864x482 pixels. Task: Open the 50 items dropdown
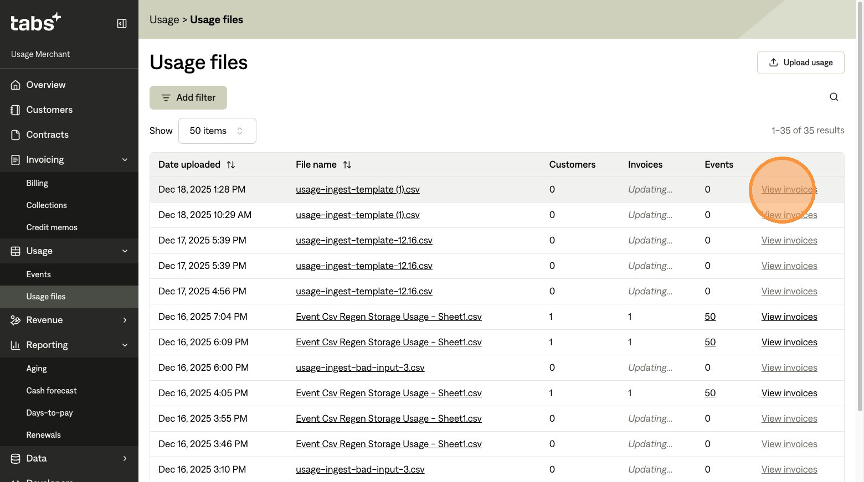coord(217,131)
